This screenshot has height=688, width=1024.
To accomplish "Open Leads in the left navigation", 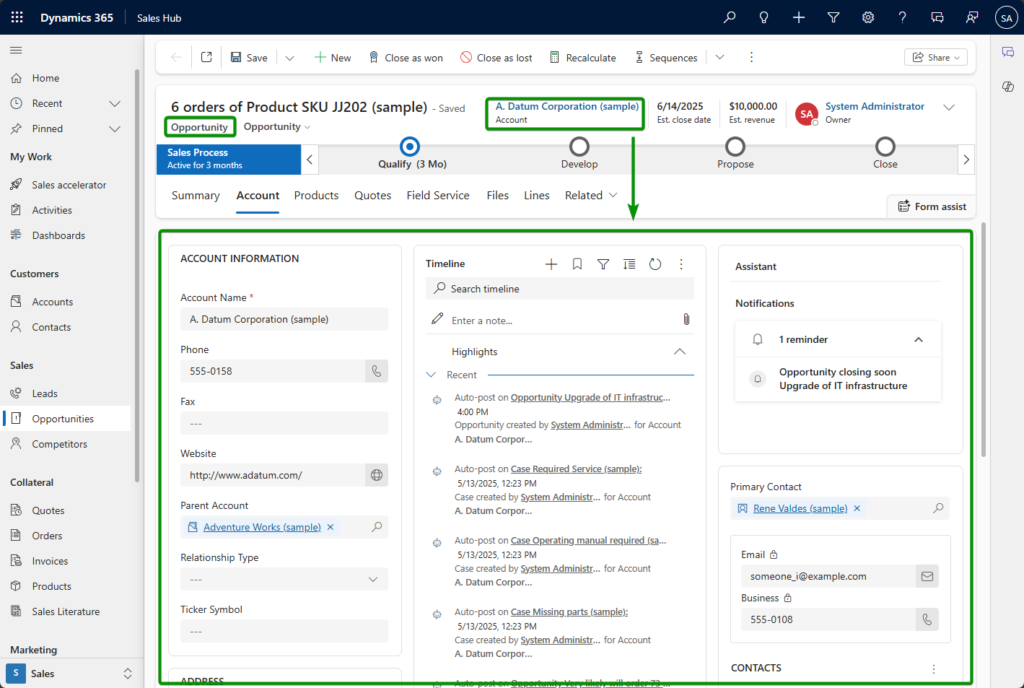I will (44, 394).
